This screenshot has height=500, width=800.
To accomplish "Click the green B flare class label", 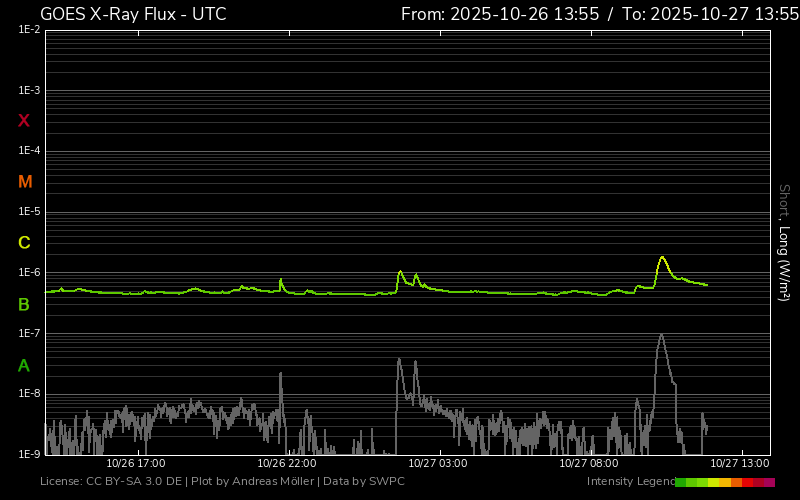I will tap(24, 304).
